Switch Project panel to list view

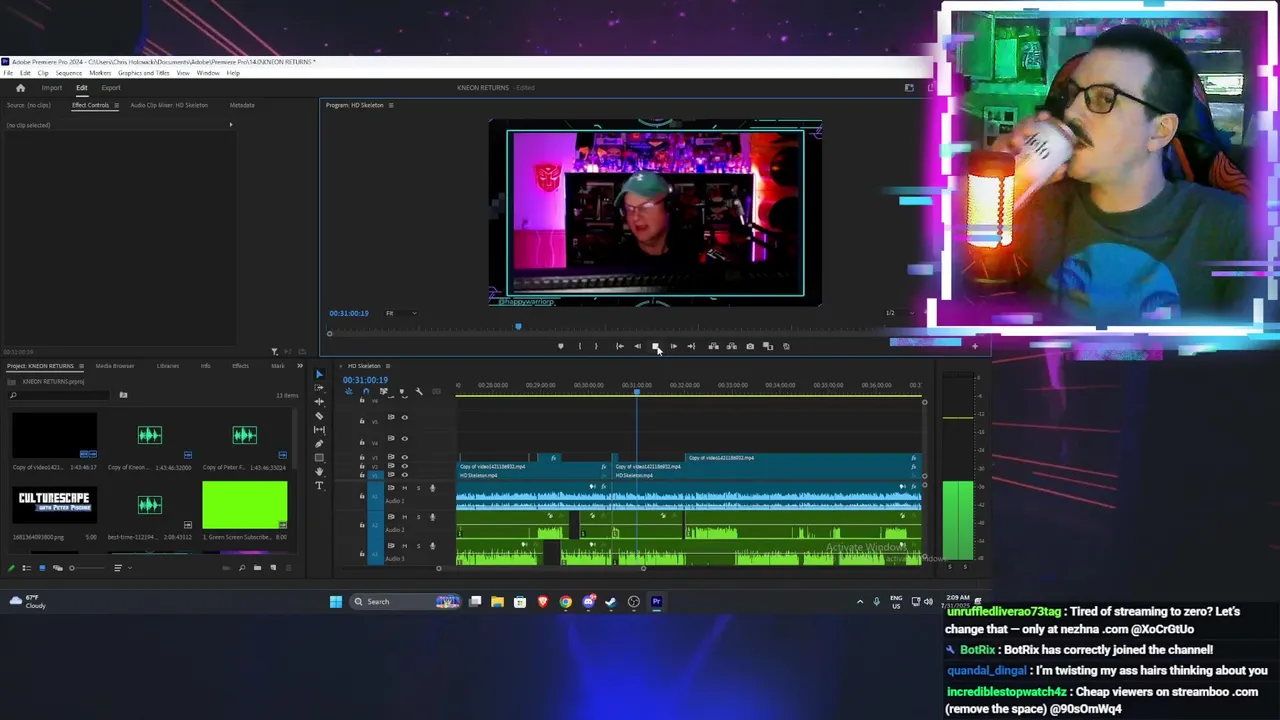coord(27,568)
